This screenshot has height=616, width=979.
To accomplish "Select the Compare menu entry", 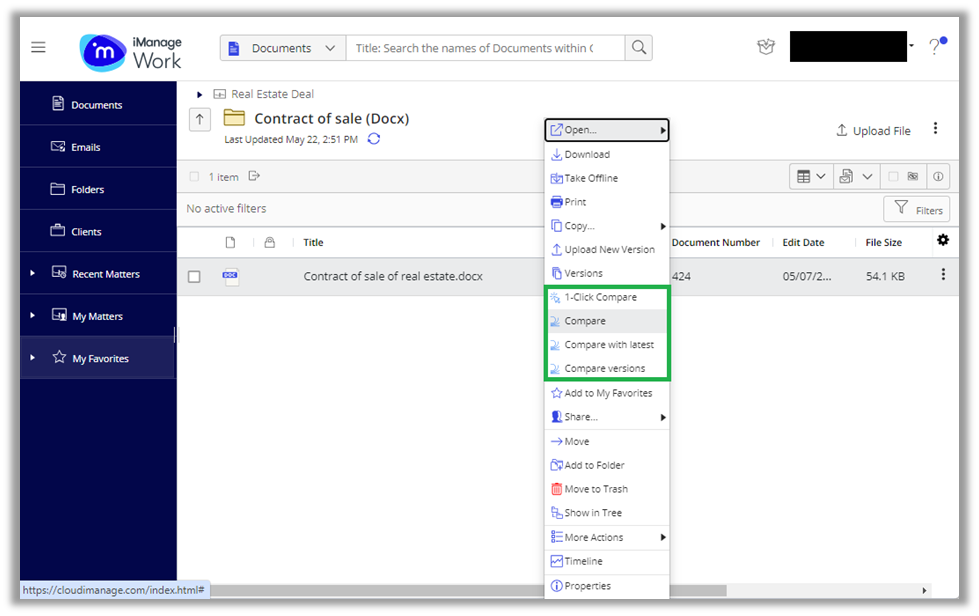I will coord(607,321).
